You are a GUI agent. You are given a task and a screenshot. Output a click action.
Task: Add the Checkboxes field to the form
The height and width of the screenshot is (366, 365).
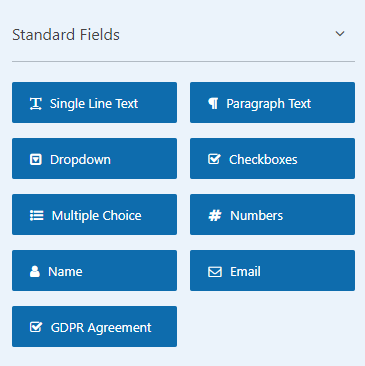(x=272, y=159)
